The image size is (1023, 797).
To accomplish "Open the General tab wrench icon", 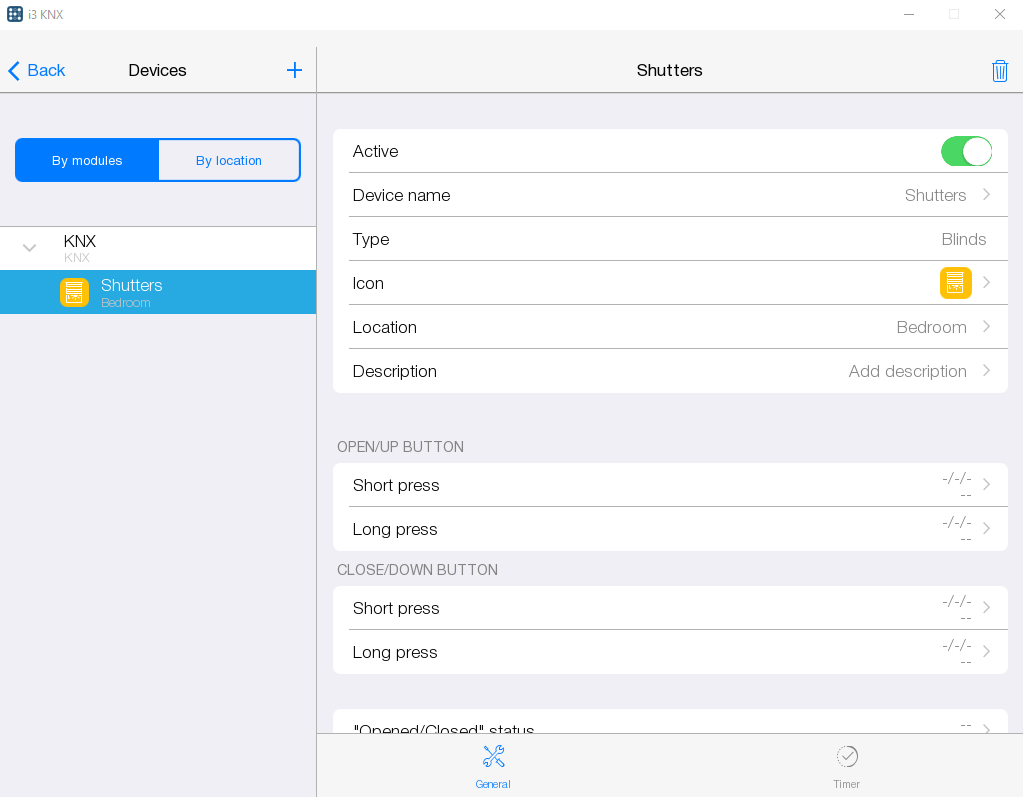I will point(493,757).
